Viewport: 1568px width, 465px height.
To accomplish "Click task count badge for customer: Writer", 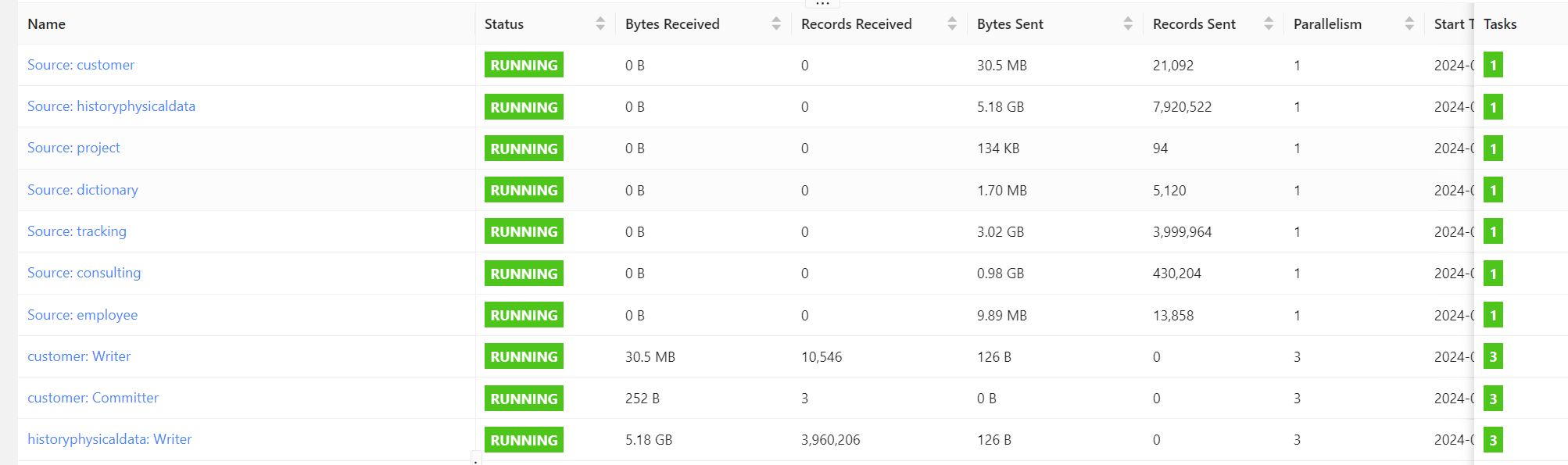I will (x=1493, y=357).
